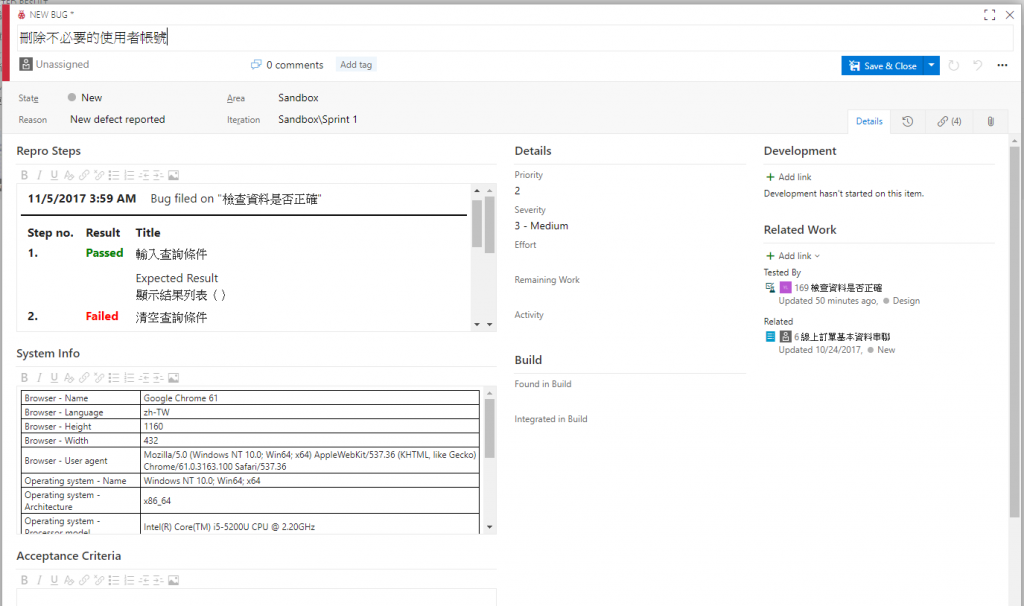Click the Bold icon in Repro Steps toolbar
Viewport: 1024px width, 606px height.
click(x=23, y=176)
